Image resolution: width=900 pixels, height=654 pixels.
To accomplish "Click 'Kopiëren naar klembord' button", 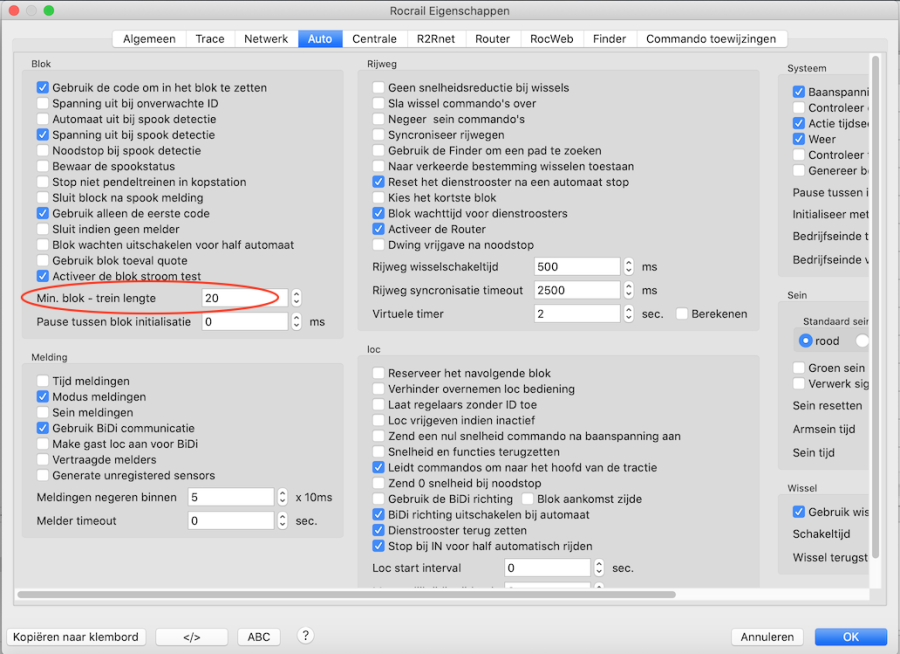I will pos(77,637).
